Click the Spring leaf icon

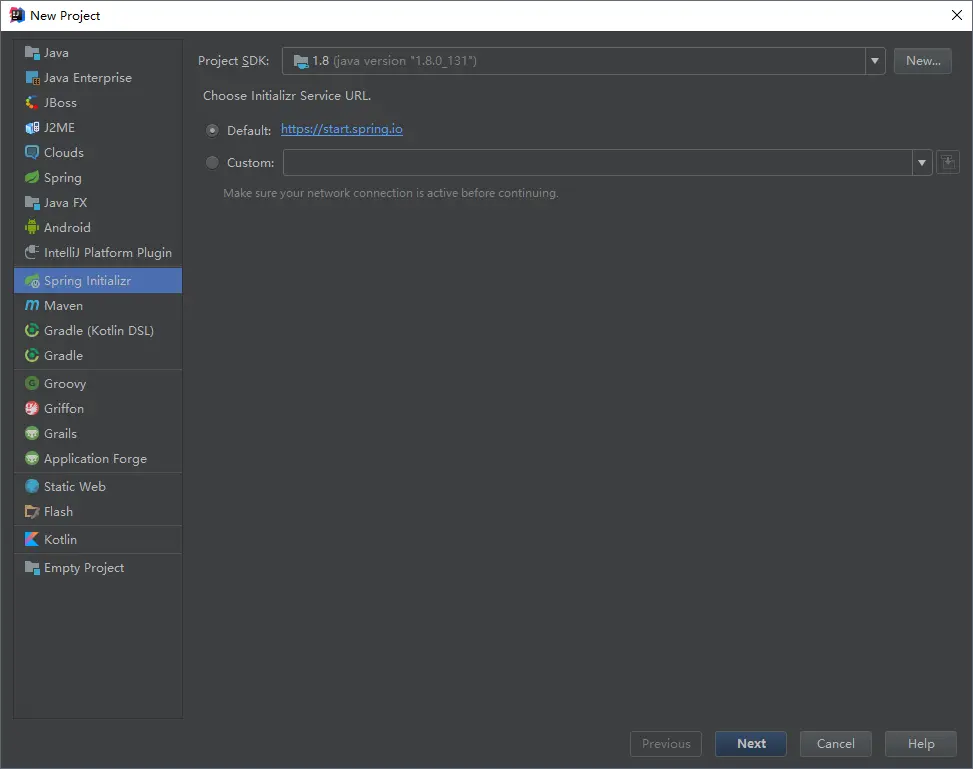(x=32, y=178)
